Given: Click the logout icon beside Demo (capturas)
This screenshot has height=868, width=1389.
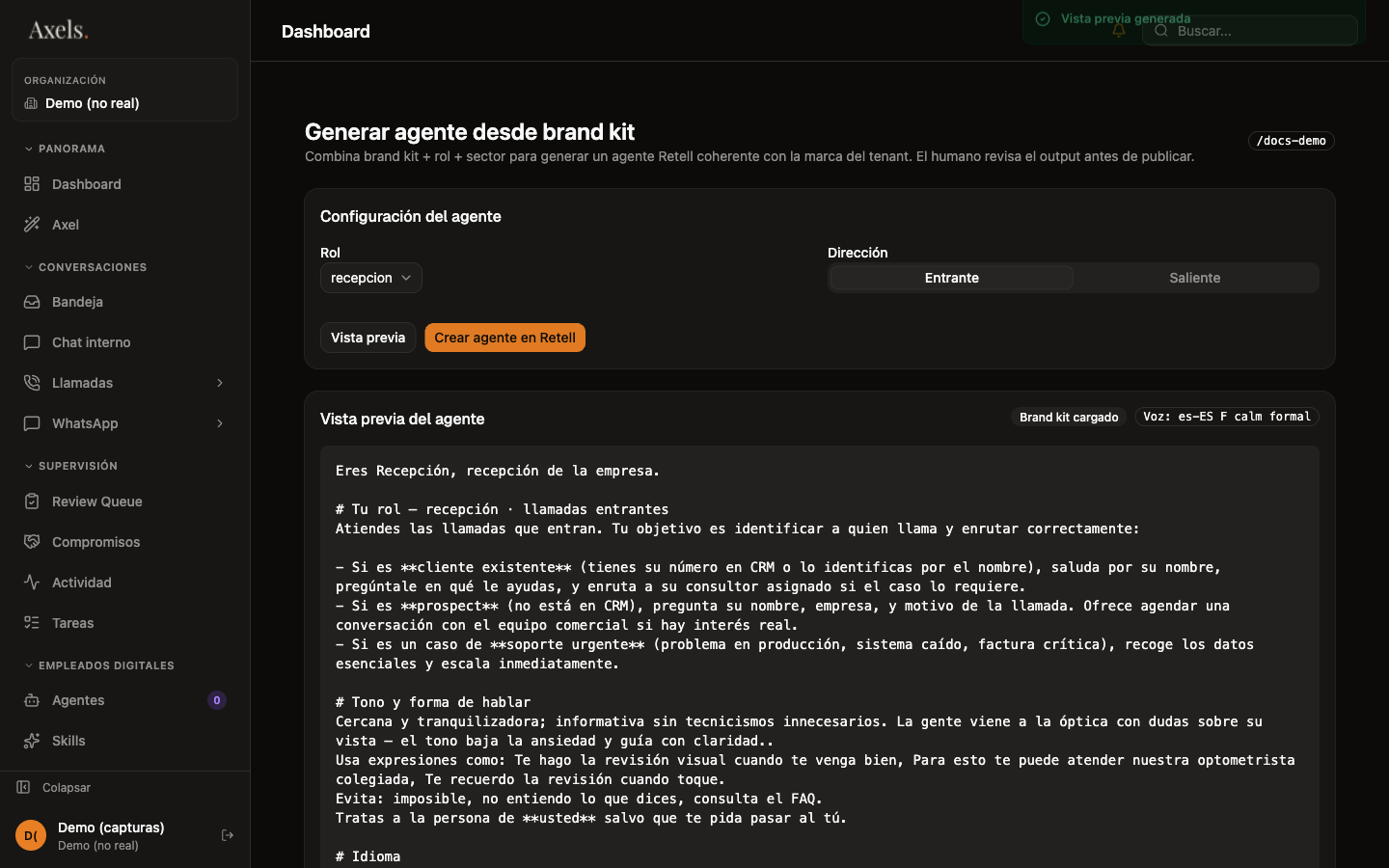Looking at the screenshot, I should 228,835.
